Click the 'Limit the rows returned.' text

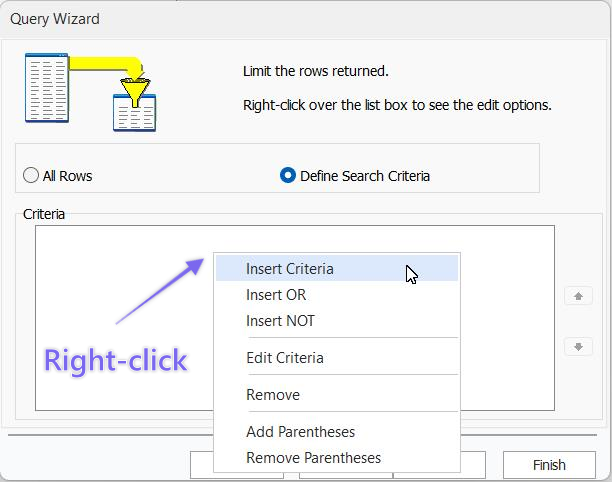coord(315,71)
